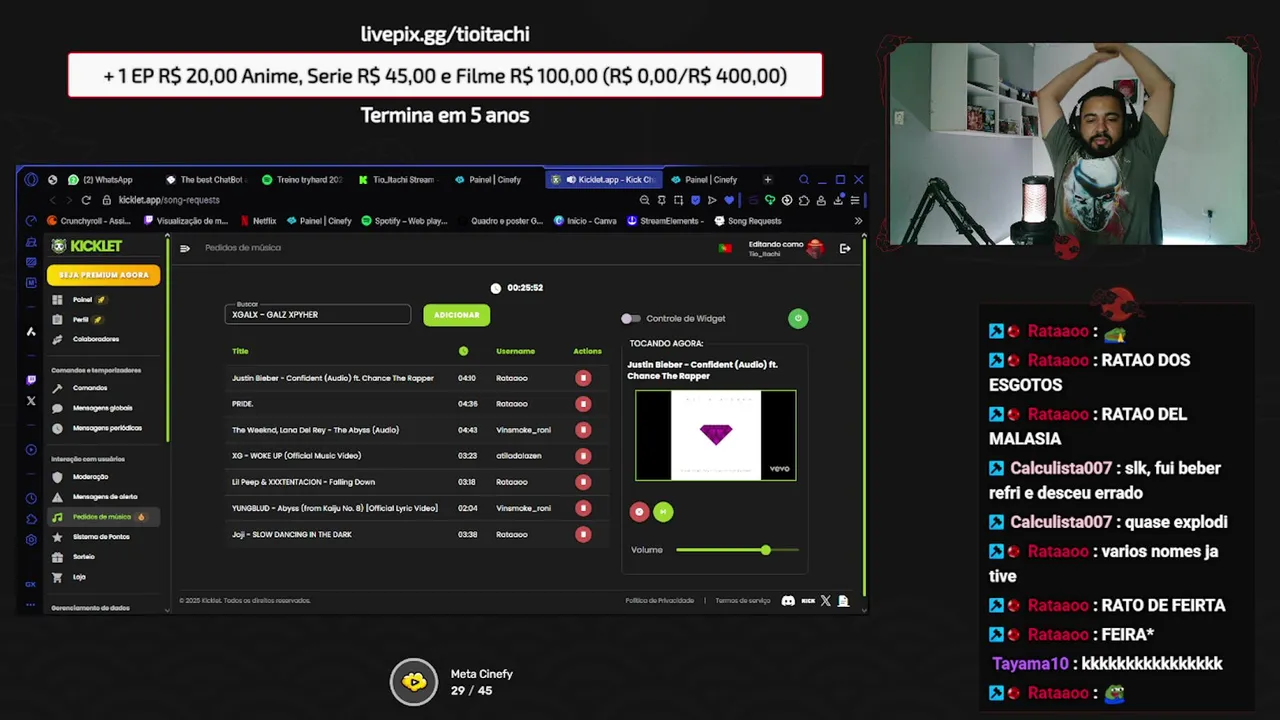Image resolution: width=1280 pixels, height=720 pixels.
Task: Click the logout icon in header
Action: click(x=845, y=248)
